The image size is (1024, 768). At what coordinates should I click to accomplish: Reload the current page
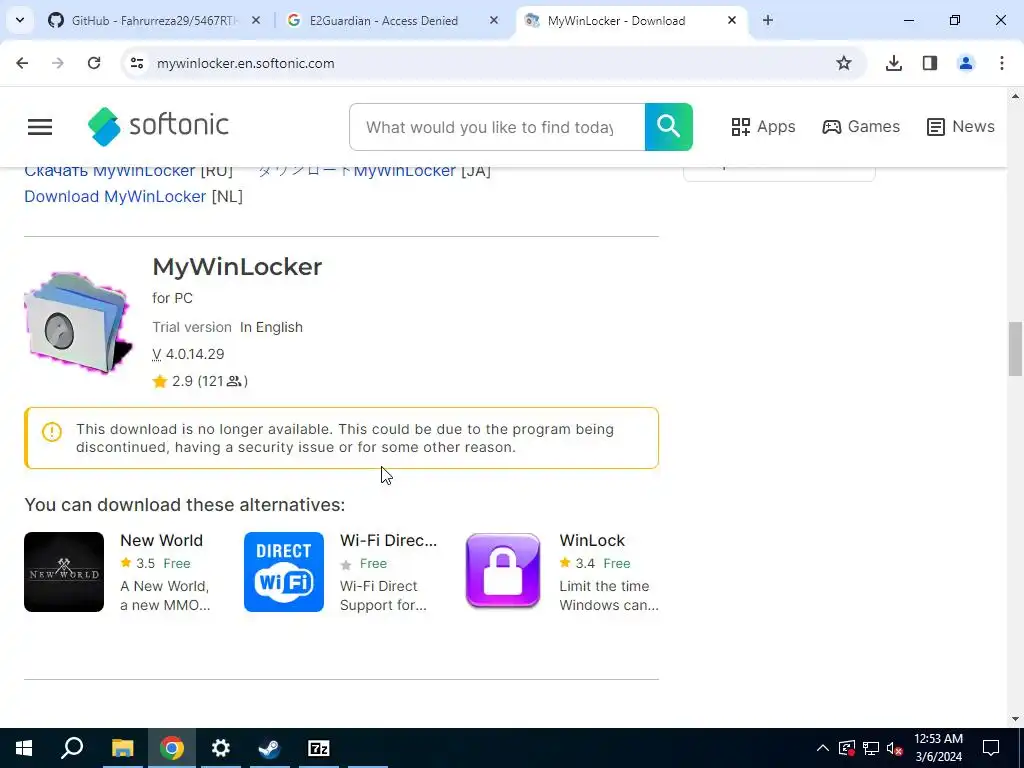tap(94, 63)
